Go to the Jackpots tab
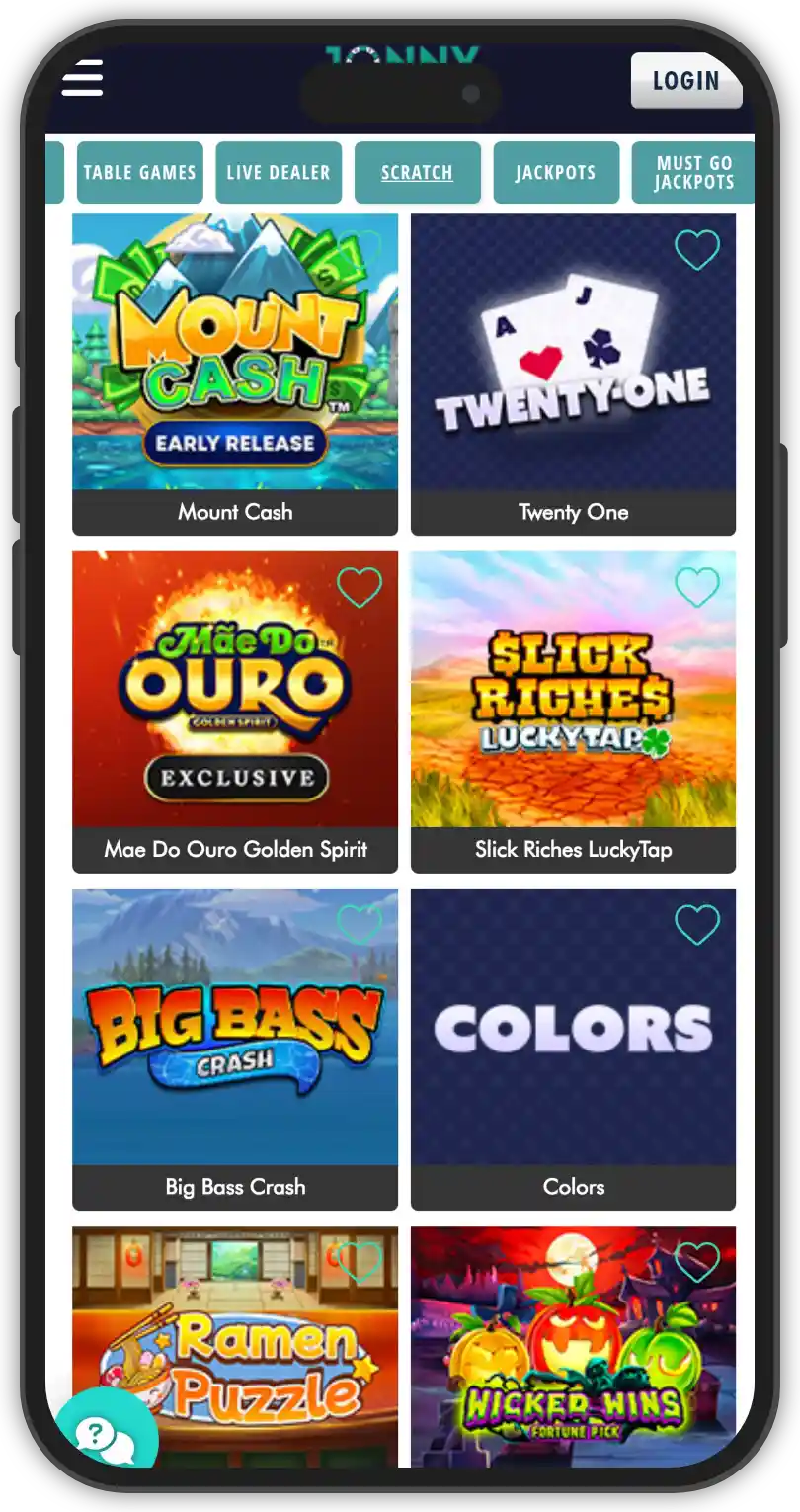This screenshot has width=800, height=1512. click(x=555, y=172)
